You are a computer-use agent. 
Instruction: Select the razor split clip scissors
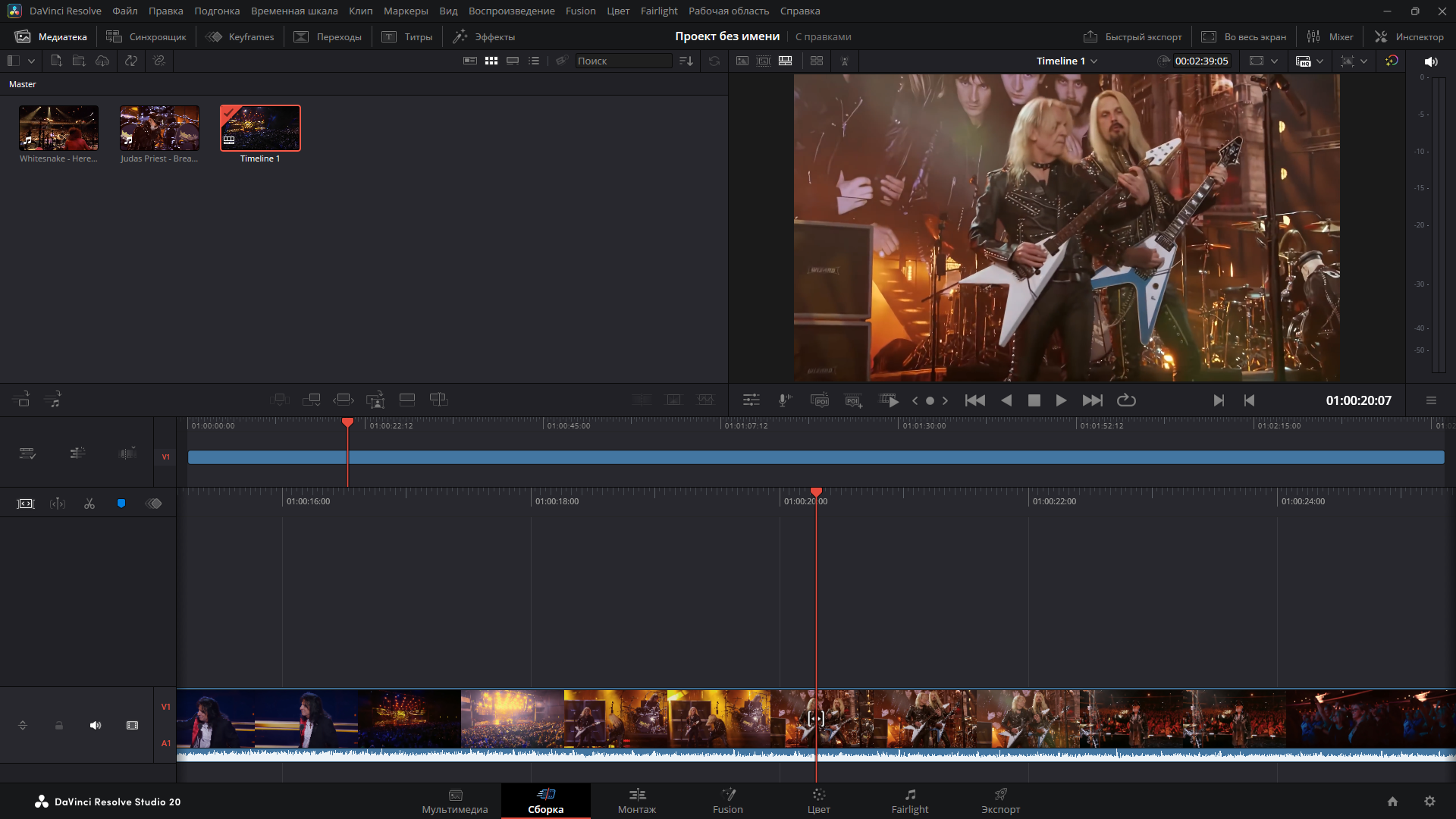(x=89, y=504)
